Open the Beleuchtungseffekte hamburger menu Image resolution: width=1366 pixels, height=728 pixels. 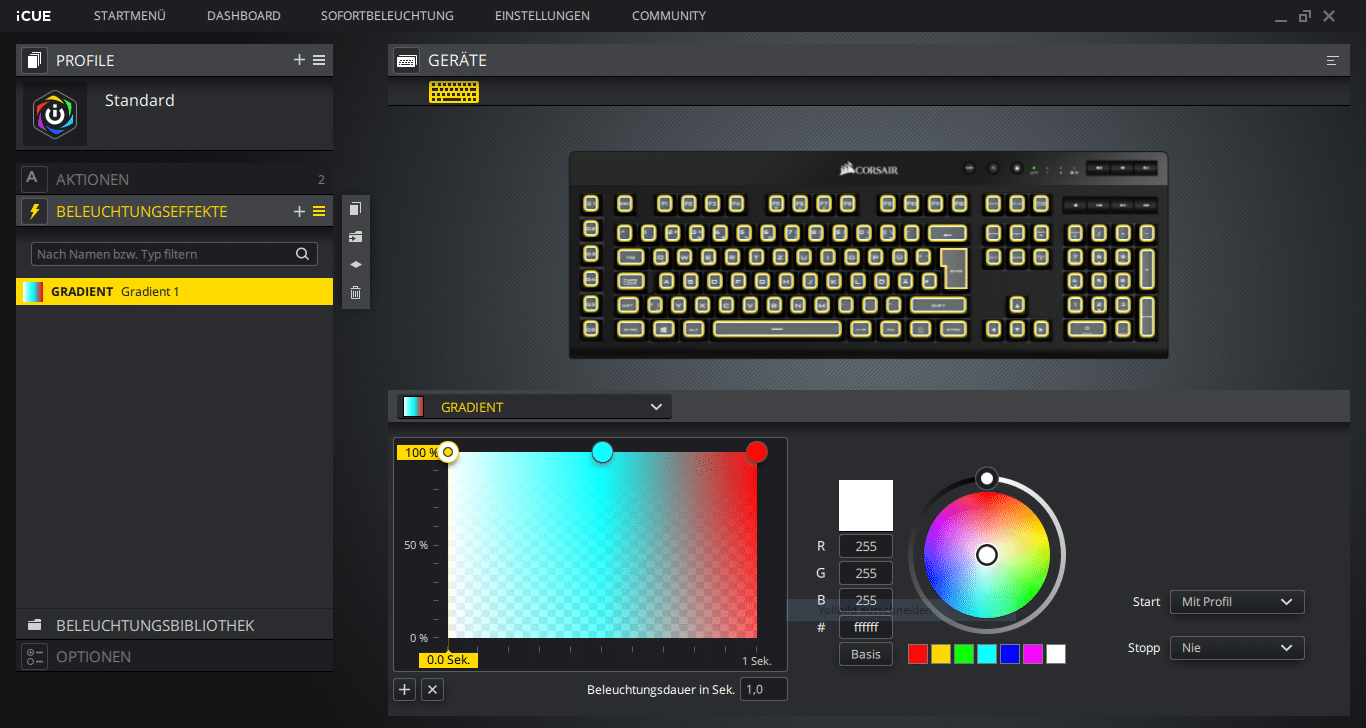tap(319, 212)
